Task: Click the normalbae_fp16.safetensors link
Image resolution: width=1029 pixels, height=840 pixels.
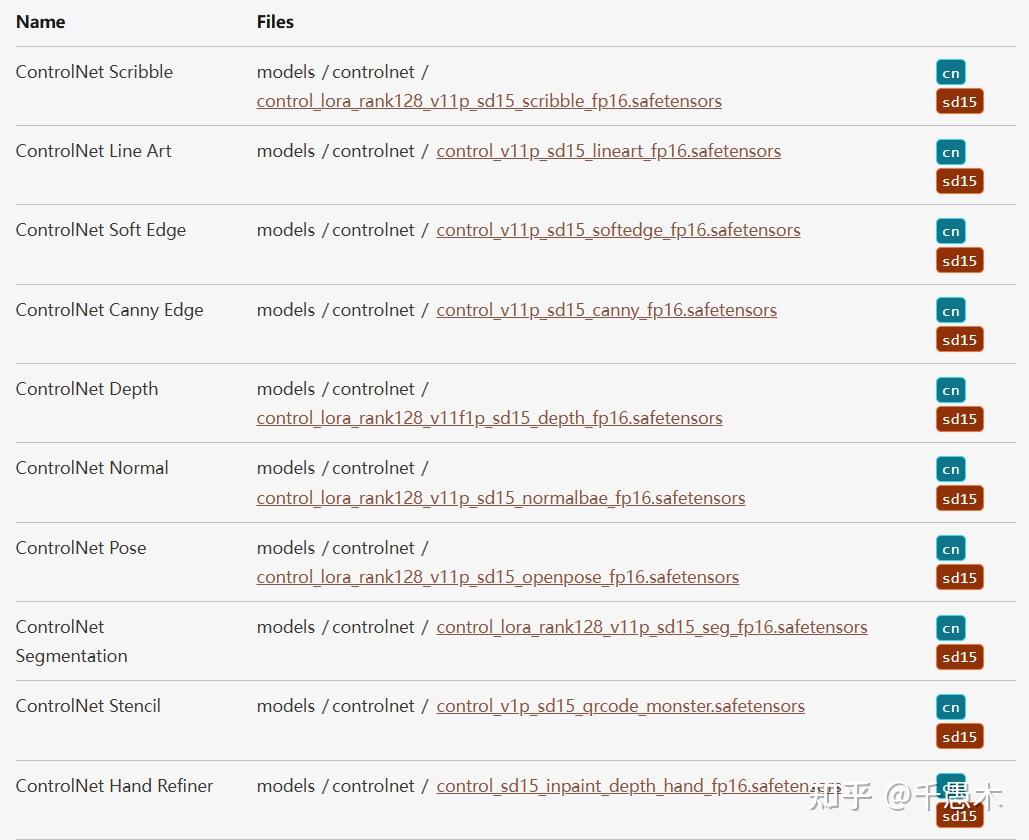Action: coord(500,497)
